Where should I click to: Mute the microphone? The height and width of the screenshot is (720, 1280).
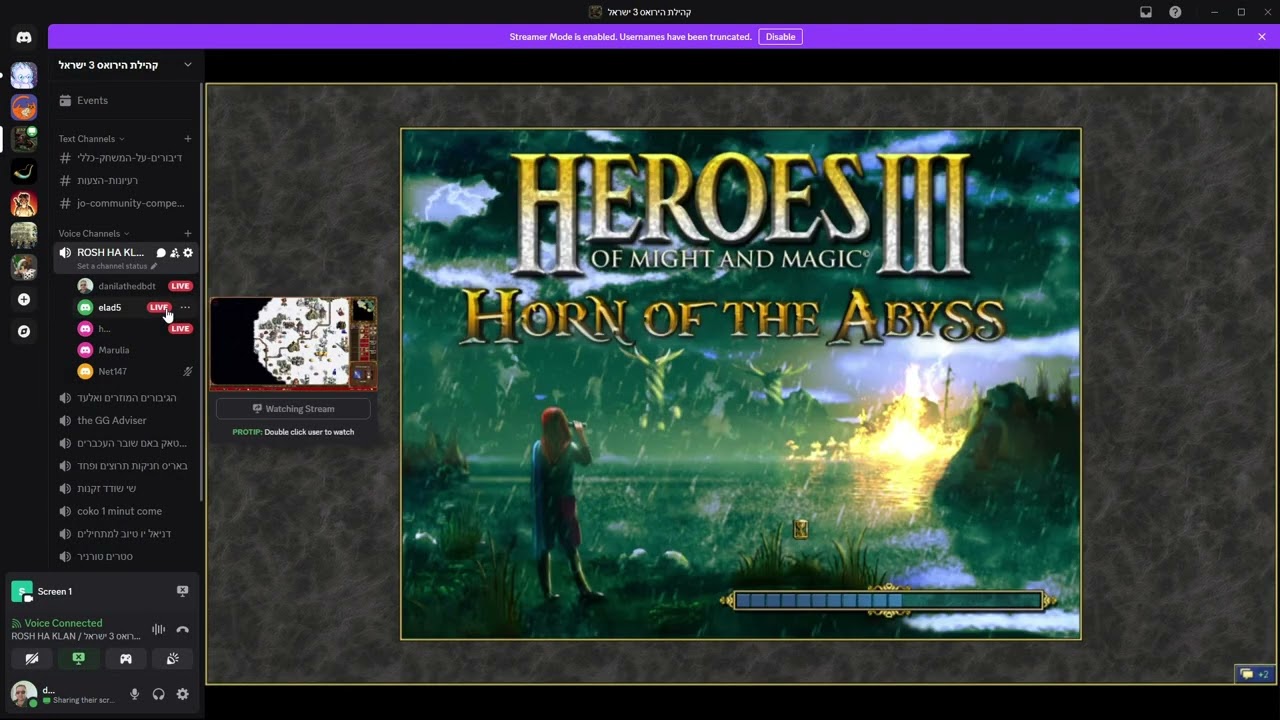click(134, 694)
